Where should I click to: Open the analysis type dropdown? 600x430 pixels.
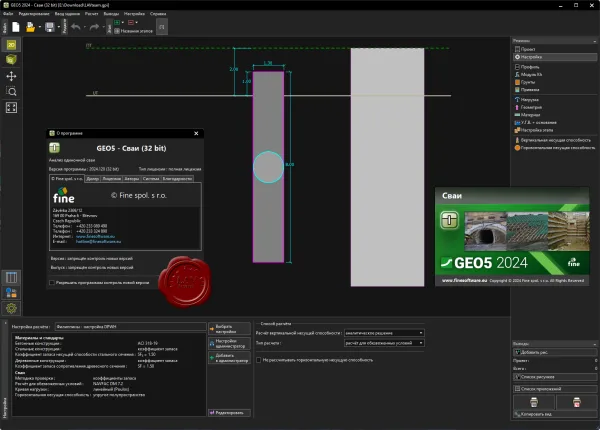(384, 343)
